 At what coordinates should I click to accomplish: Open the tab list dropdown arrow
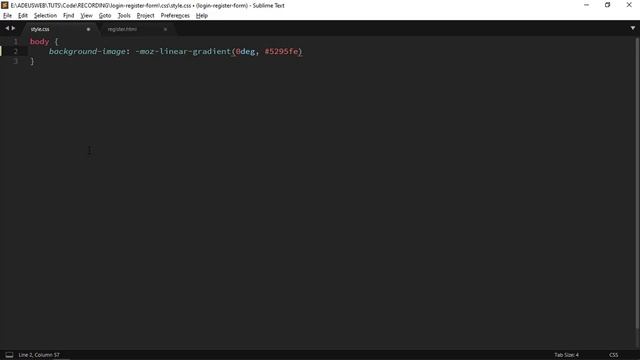(633, 28)
